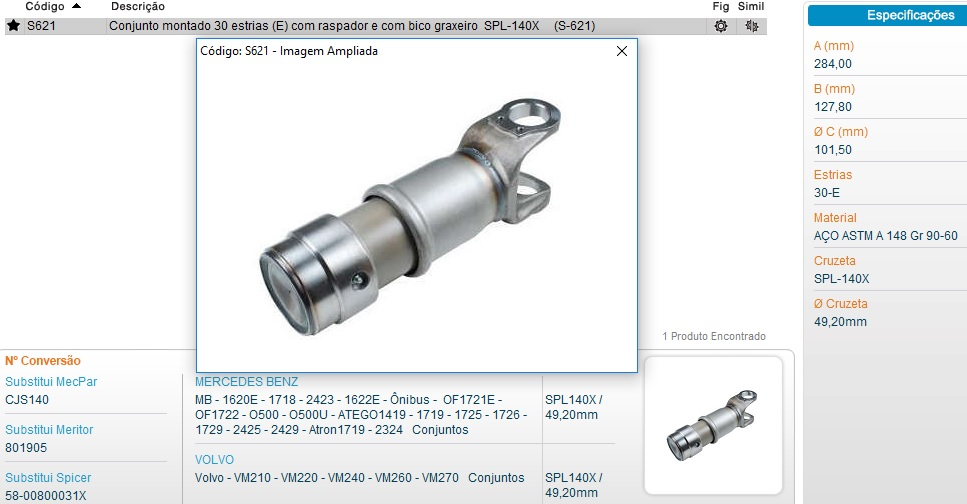Click the MERCEDES BENZ heading
The width and height of the screenshot is (967, 504).
click(x=246, y=382)
